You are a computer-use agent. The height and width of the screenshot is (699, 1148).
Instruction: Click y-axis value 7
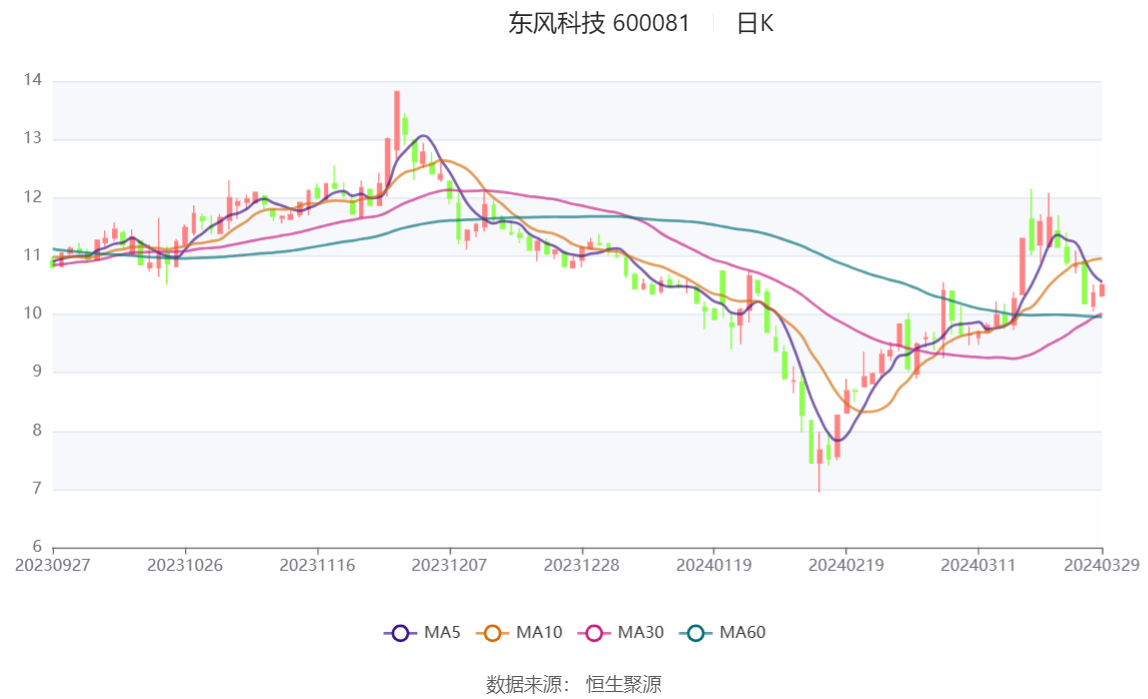(37, 488)
